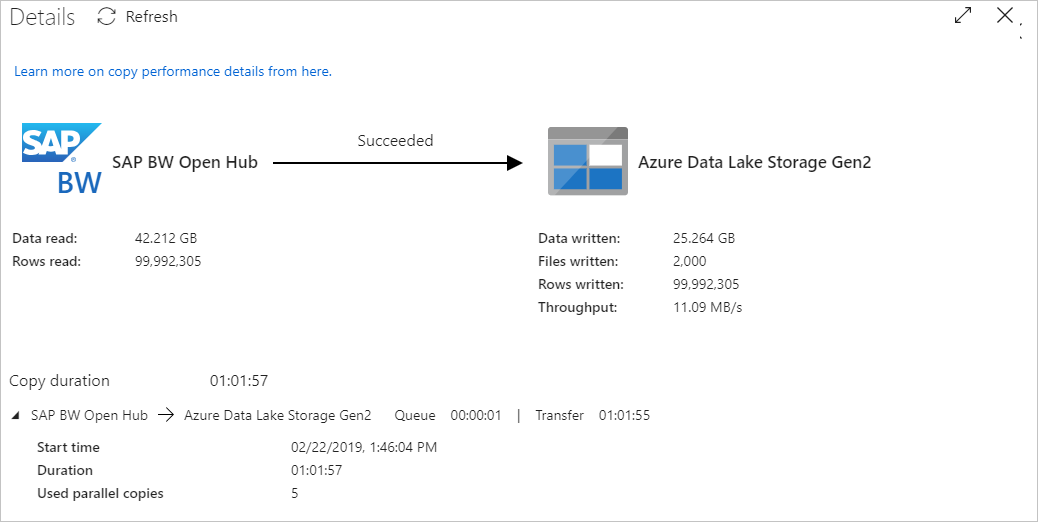Viewport: 1038px width, 522px height.
Task: Click the Start time value 02/22/2019
Action: coord(363,447)
